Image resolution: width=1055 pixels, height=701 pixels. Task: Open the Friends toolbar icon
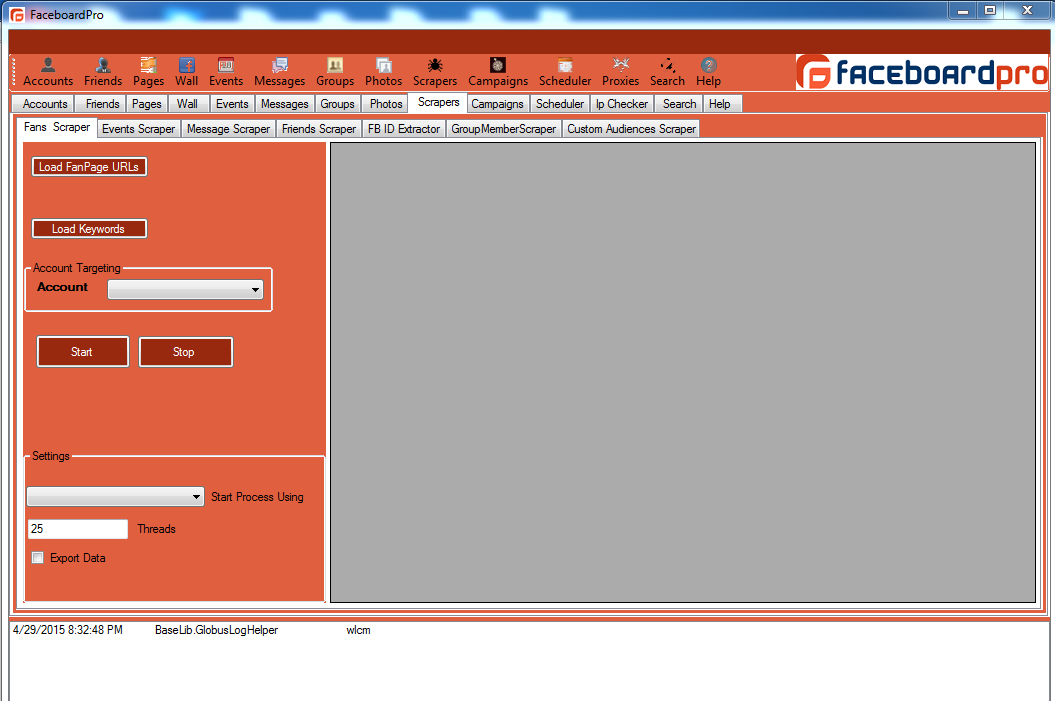[x=103, y=73]
